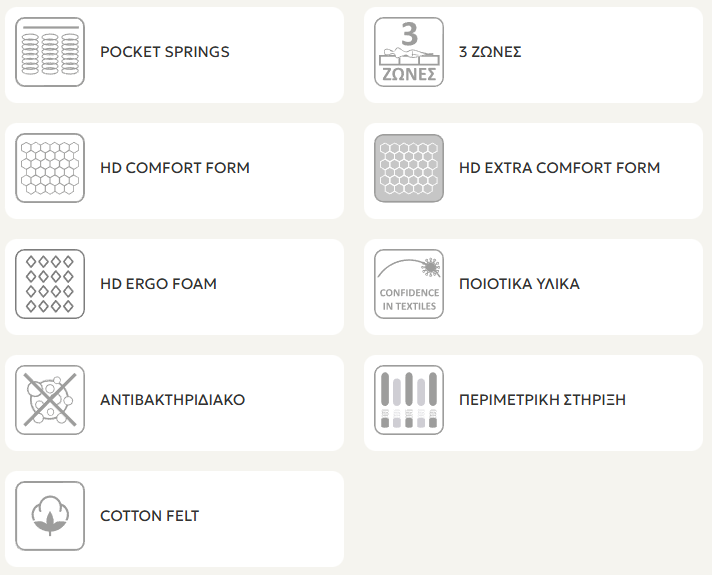
Task: Click the ΠΕΡΙΜΕΤΡΙΚΗ ΣΤΗΡΙΞΗ text label
Action: (542, 400)
